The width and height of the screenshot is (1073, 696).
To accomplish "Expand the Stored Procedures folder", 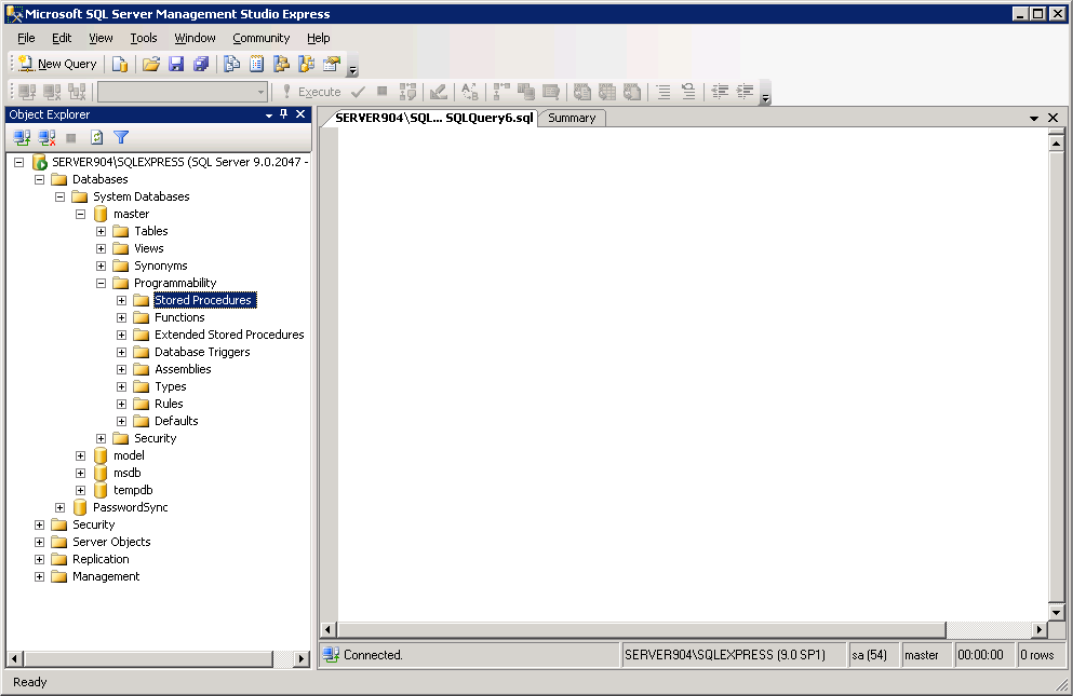I will [121, 300].
